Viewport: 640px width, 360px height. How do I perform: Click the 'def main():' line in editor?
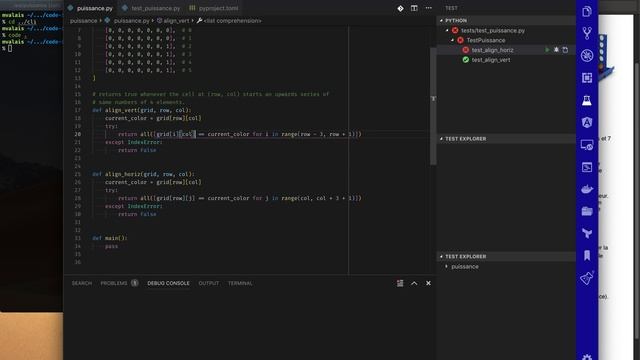(x=110, y=238)
